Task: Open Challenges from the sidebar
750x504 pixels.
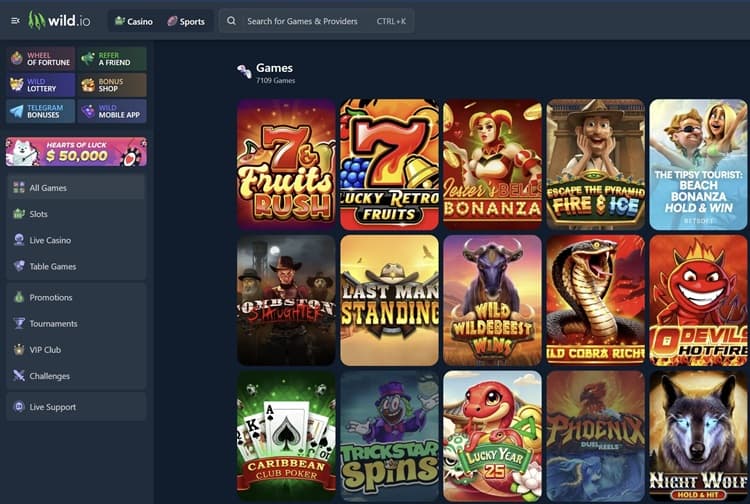Action: click(x=76, y=376)
